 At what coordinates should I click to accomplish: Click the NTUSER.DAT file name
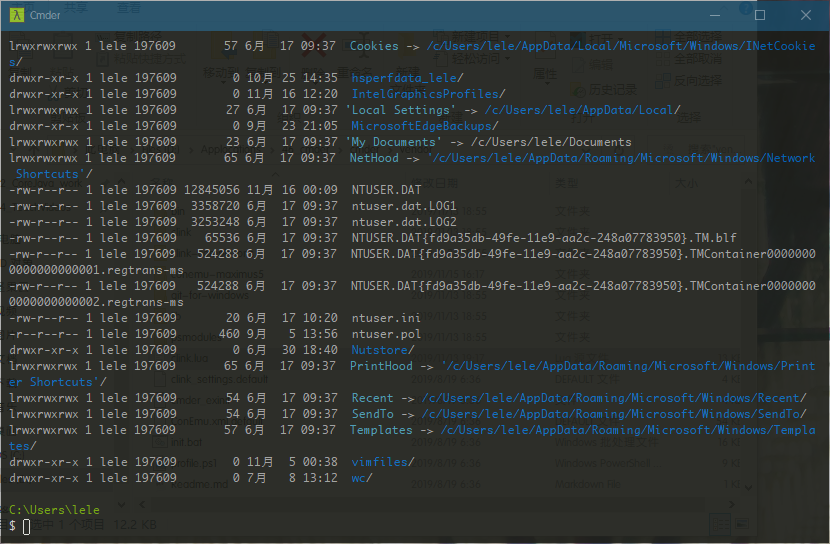point(387,190)
